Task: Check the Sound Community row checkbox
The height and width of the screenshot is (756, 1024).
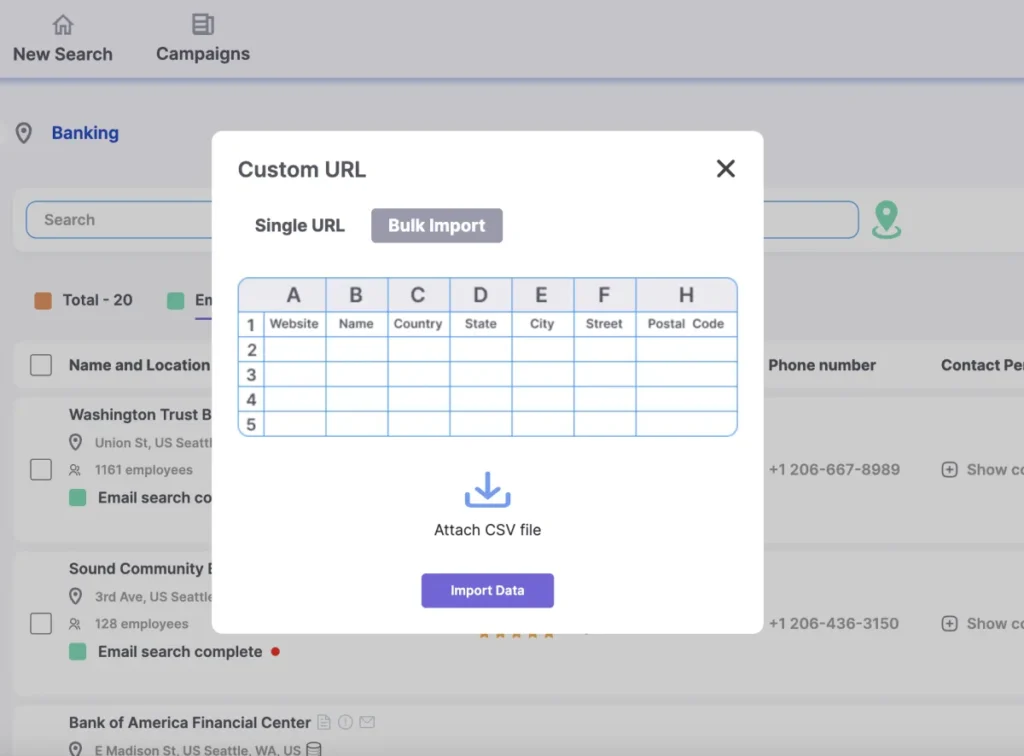Action: point(41,623)
